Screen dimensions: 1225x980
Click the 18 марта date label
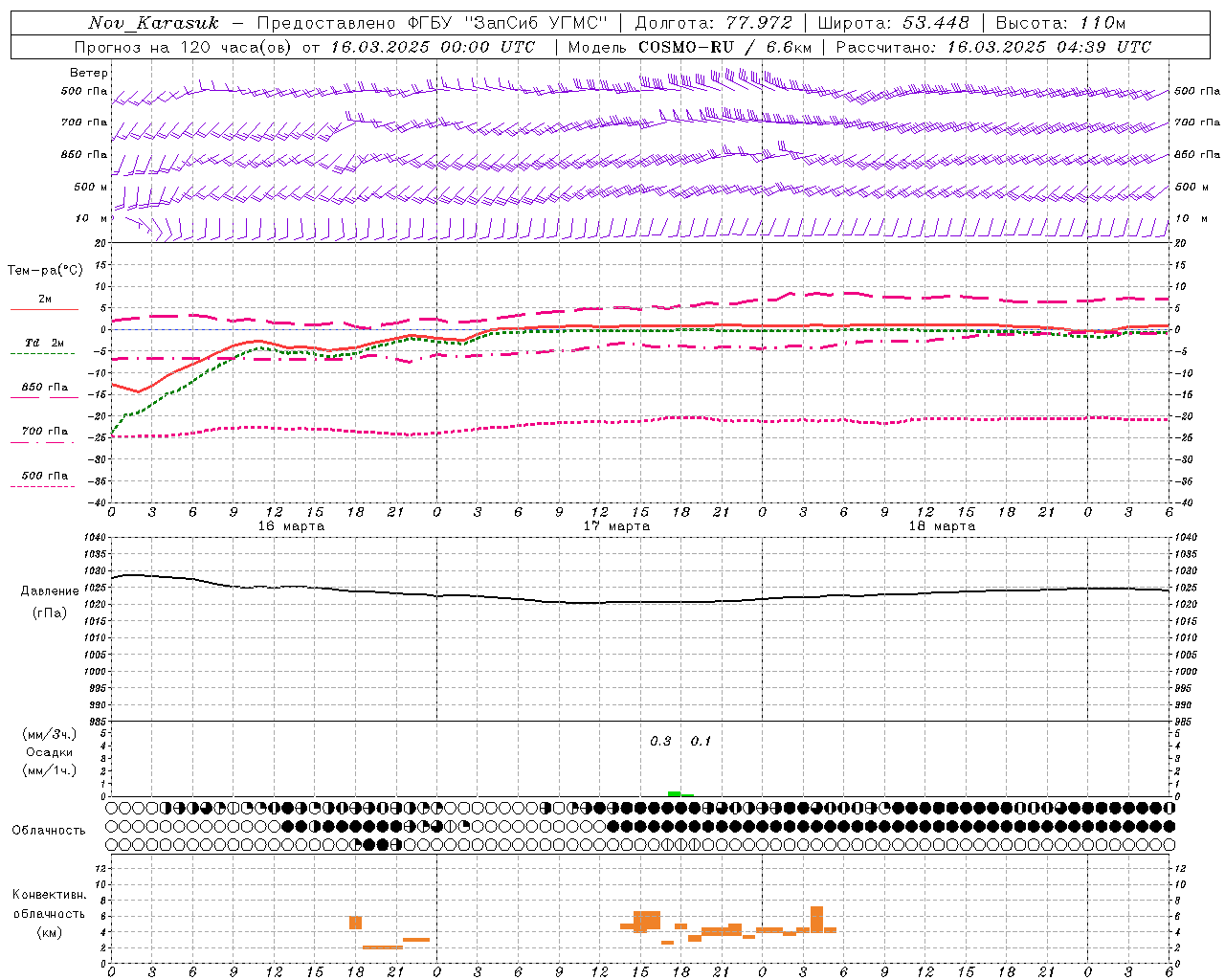click(x=942, y=526)
